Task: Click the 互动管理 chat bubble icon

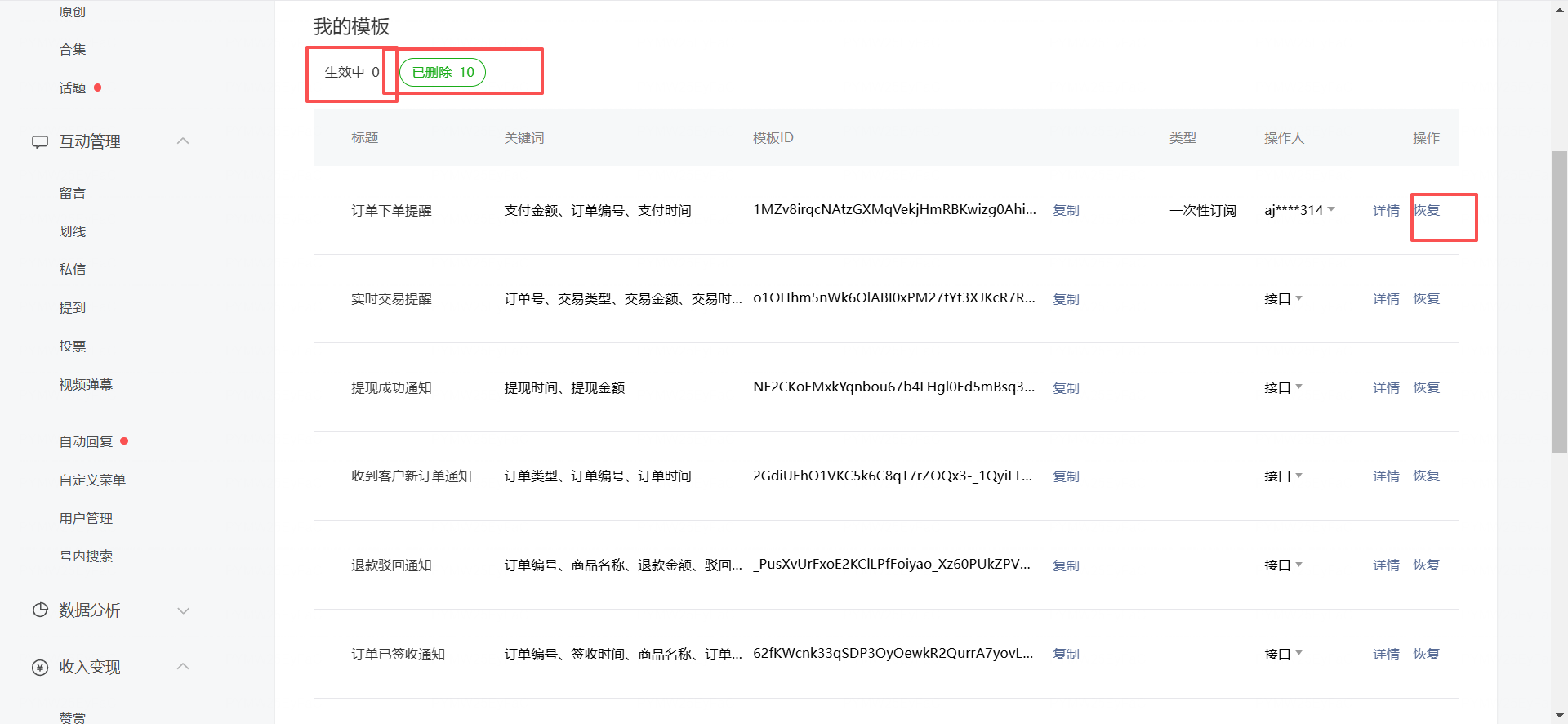Action: coord(40,142)
